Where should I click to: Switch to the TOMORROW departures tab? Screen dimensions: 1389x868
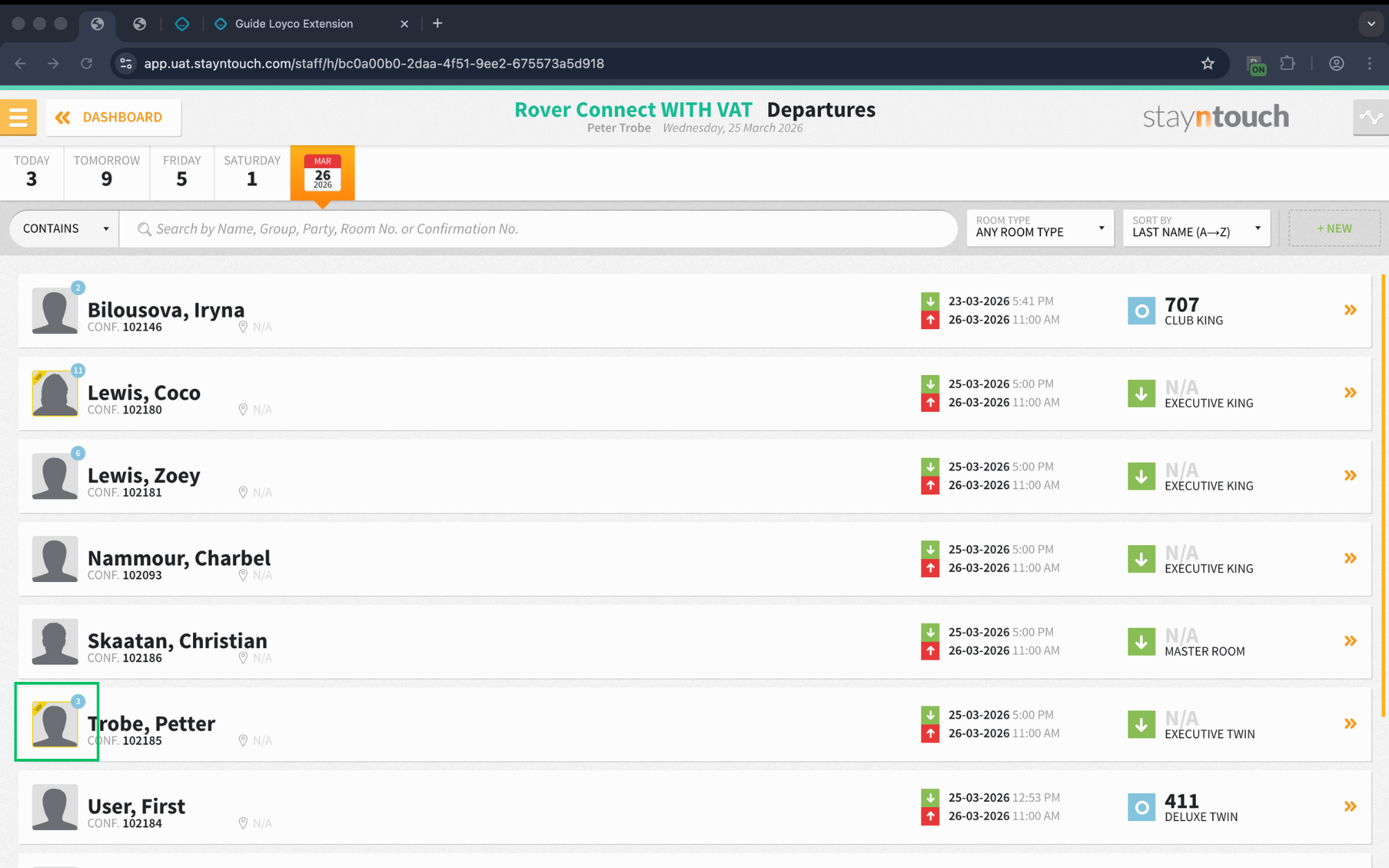pyautogui.click(x=107, y=172)
